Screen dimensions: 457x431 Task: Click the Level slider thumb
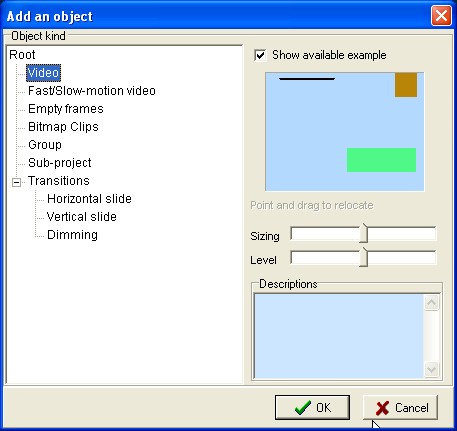(364, 257)
